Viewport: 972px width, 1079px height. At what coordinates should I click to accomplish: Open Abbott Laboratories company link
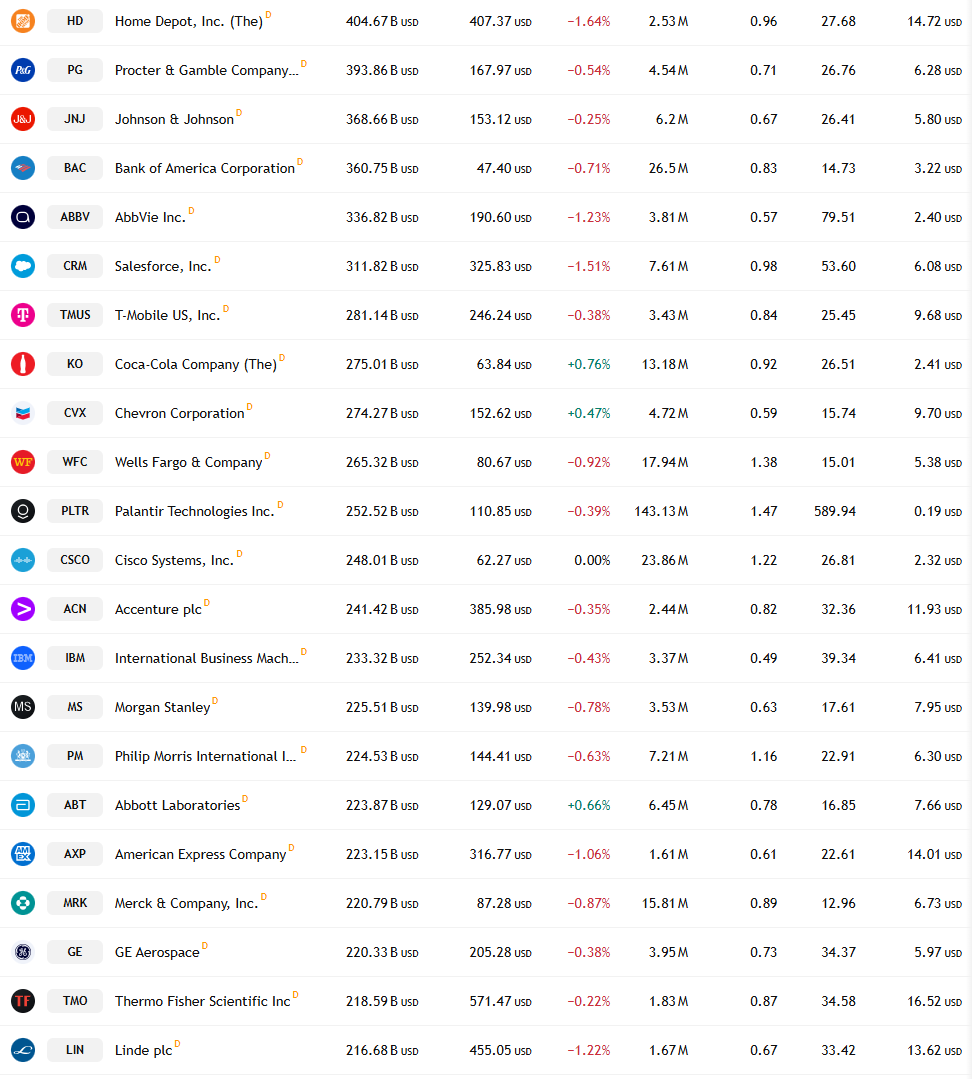(x=177, y=805)
